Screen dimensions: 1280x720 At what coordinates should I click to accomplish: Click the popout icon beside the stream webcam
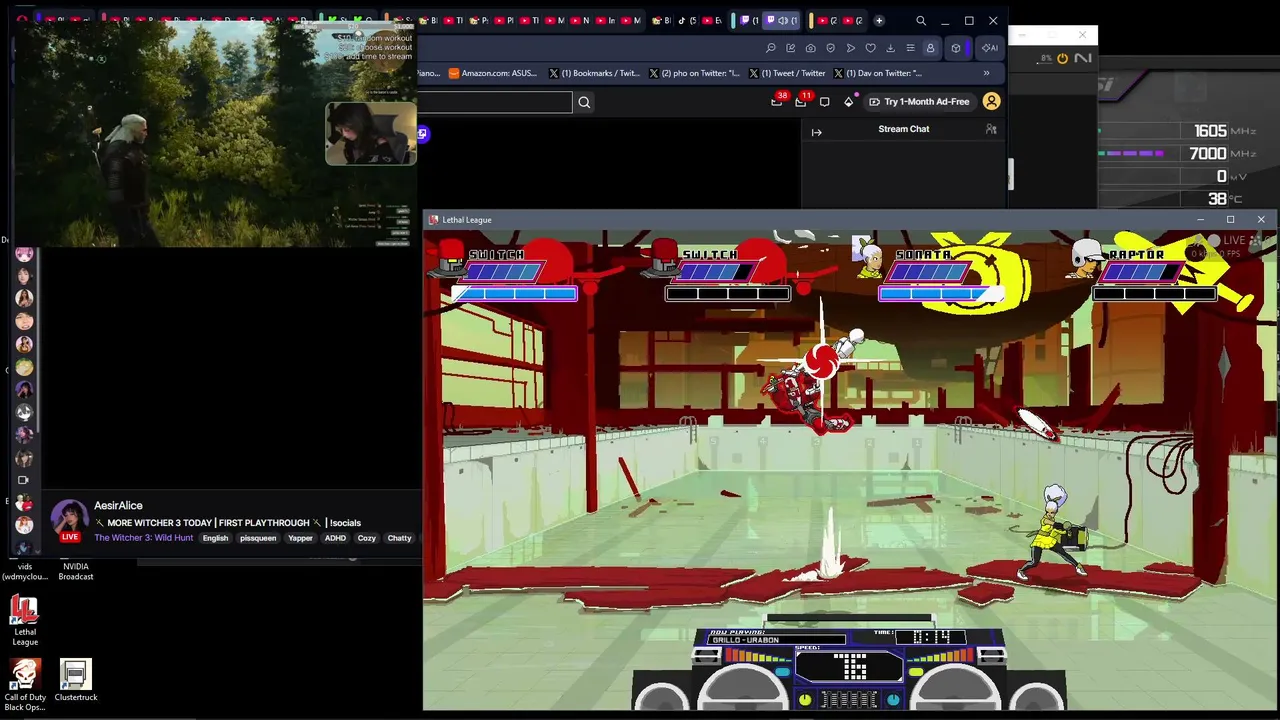[x=423, y=134]
